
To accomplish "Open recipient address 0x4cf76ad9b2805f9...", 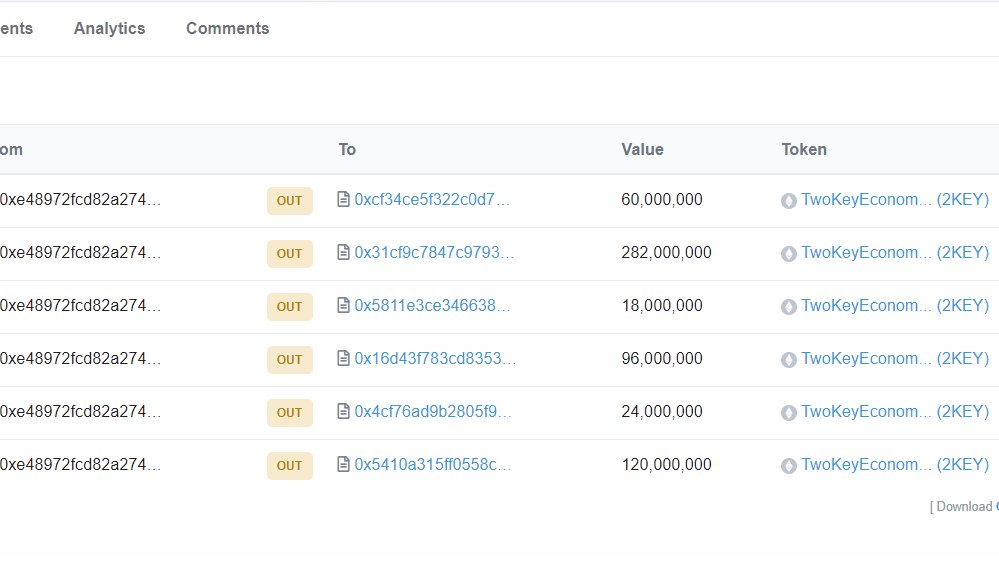I will tap(433, 411).
